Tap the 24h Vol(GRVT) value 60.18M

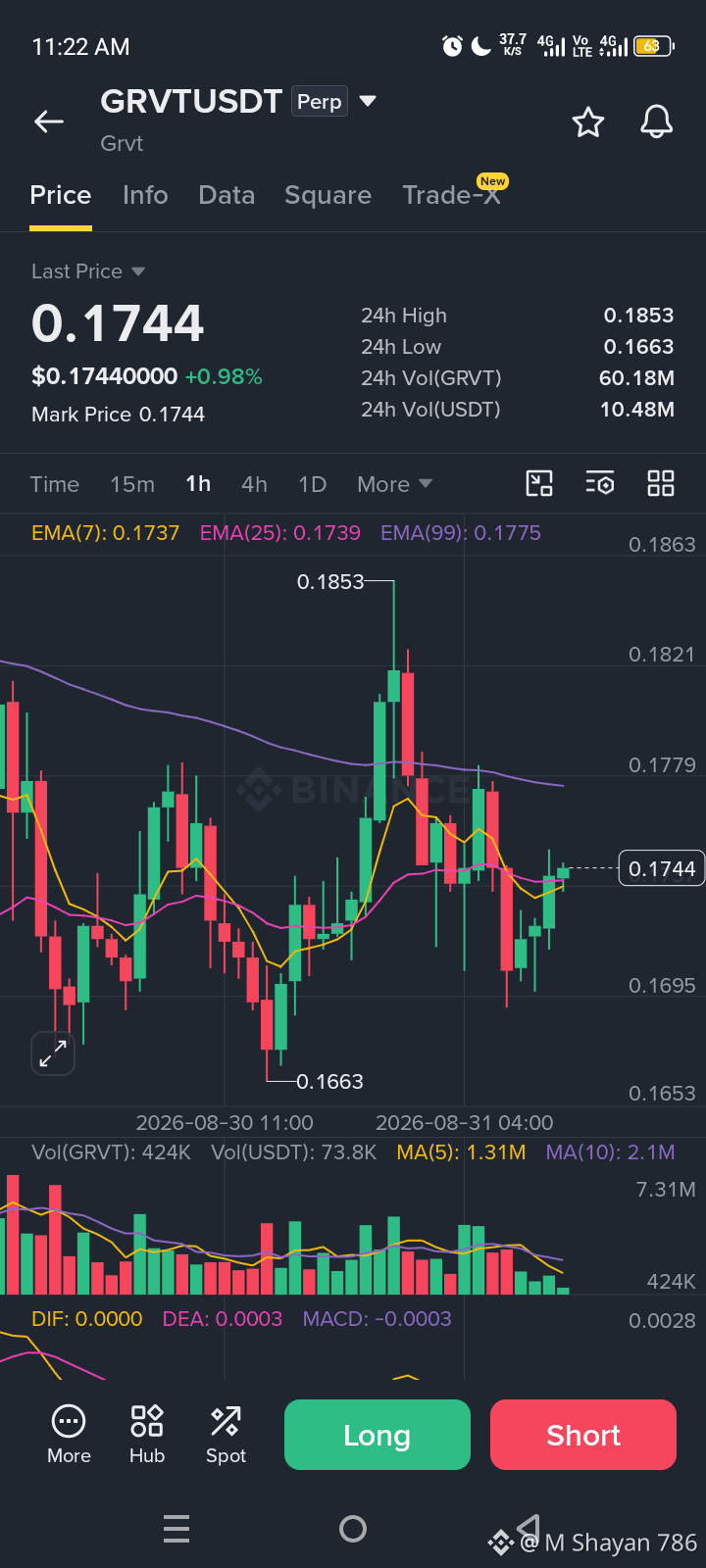point(636,378)
